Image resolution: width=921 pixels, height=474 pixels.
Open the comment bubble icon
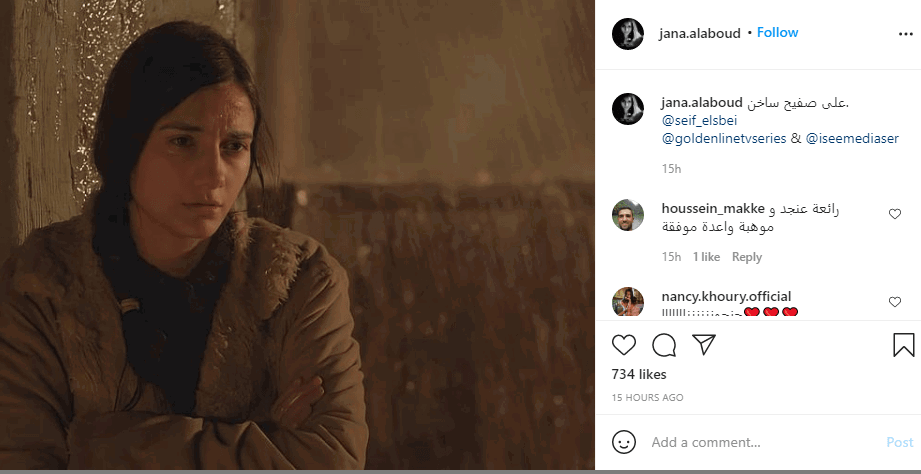(x=664, y=345)
